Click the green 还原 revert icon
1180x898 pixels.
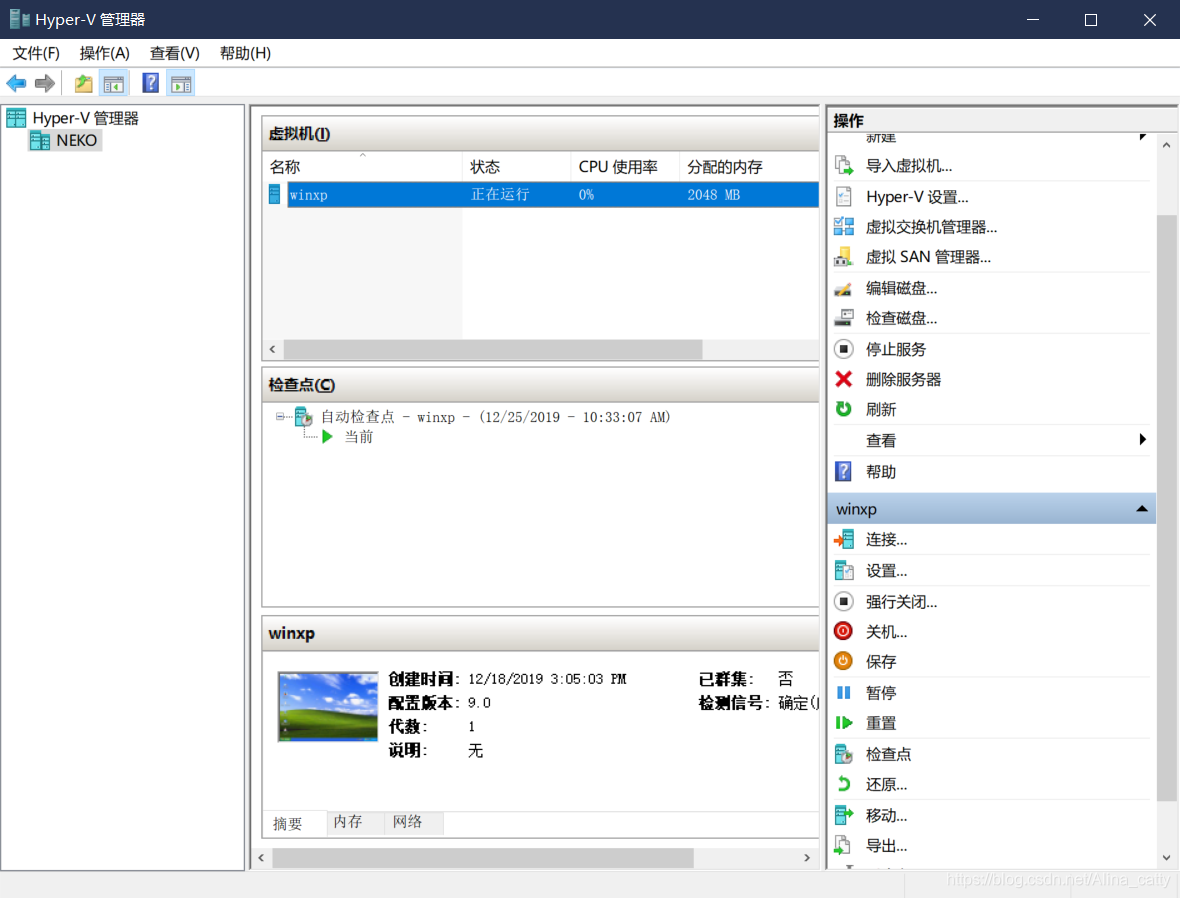point(844,784)
